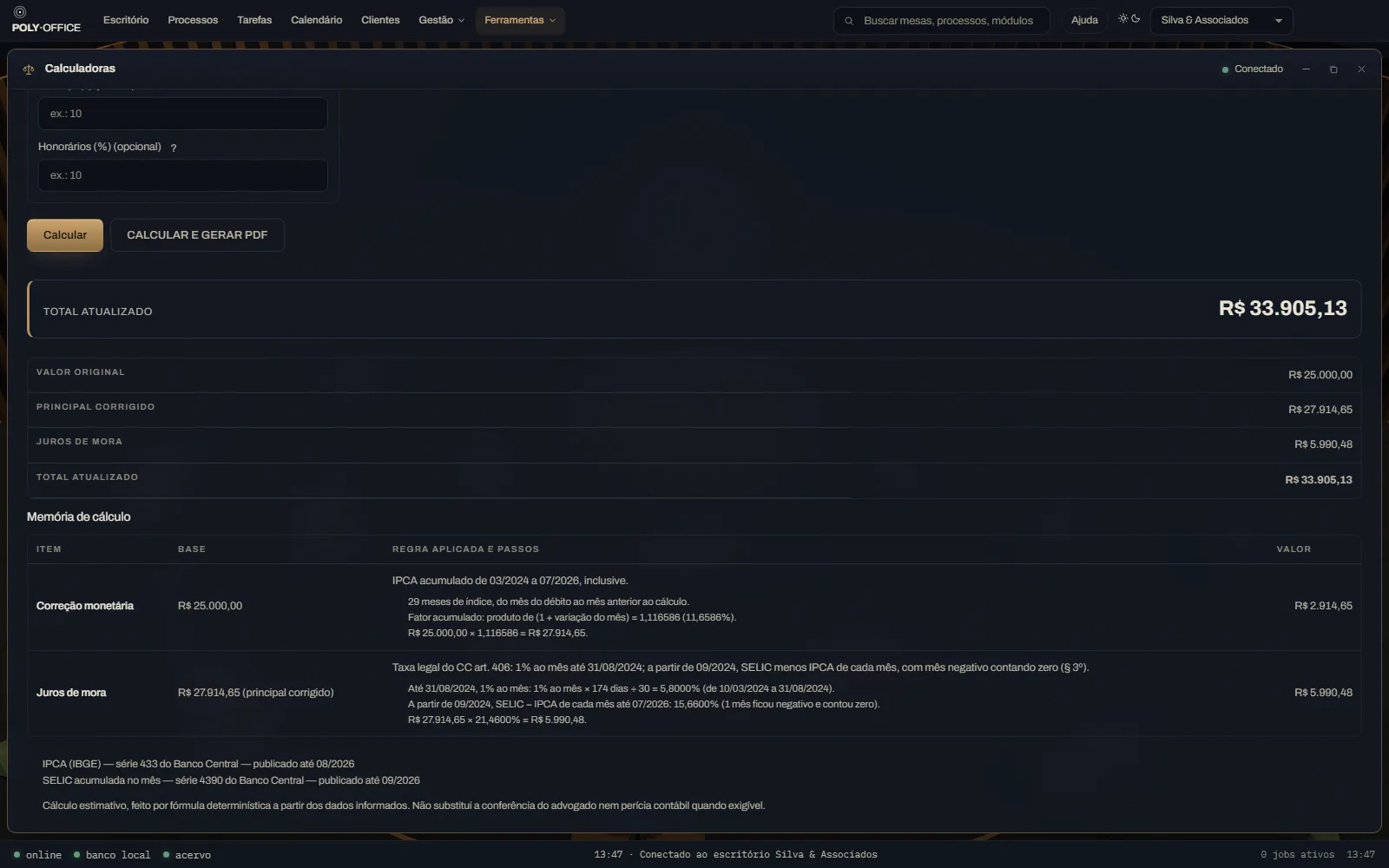Click the SELIC série 4390 source note
This screenshot has height=868, width=1389.
point(231,780)
